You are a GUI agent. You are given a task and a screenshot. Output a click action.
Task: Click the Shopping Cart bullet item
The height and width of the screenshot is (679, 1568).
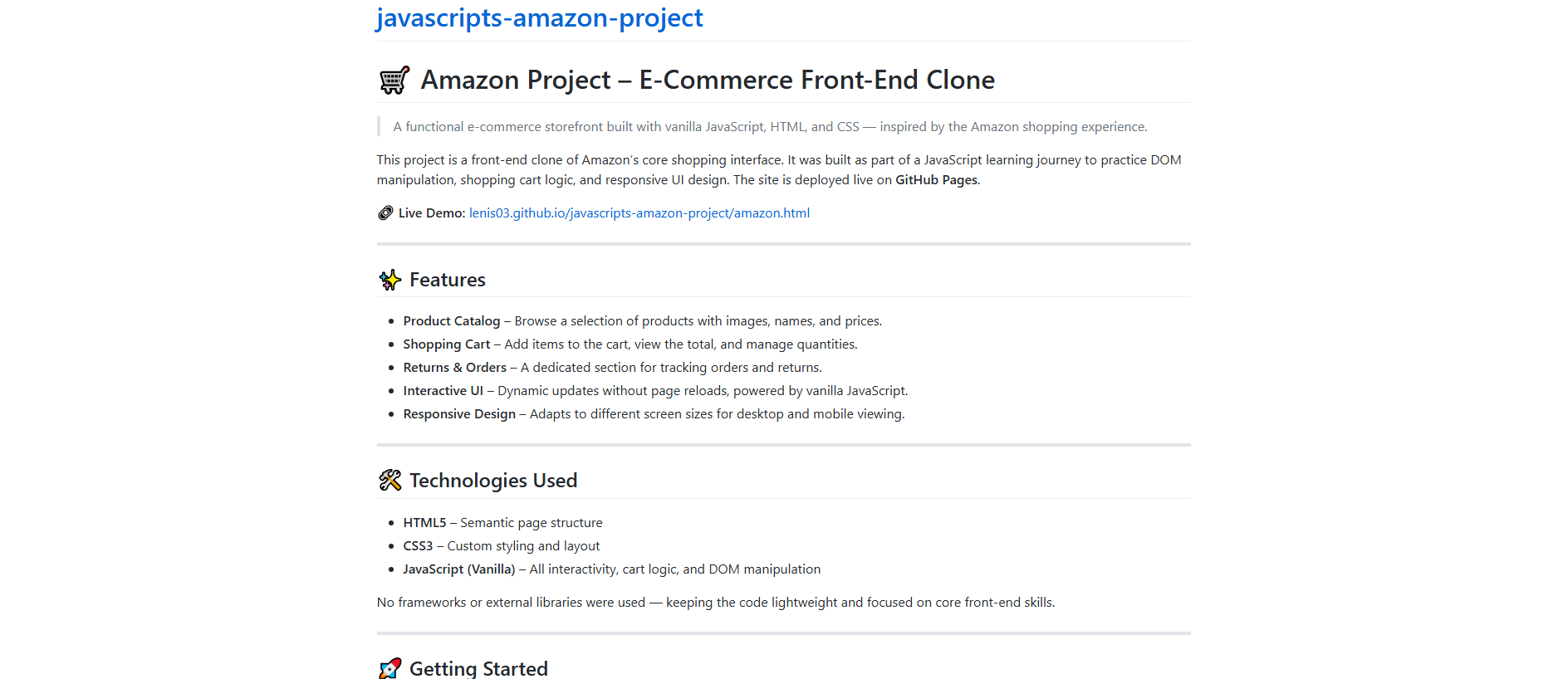[x=630, y=344]
